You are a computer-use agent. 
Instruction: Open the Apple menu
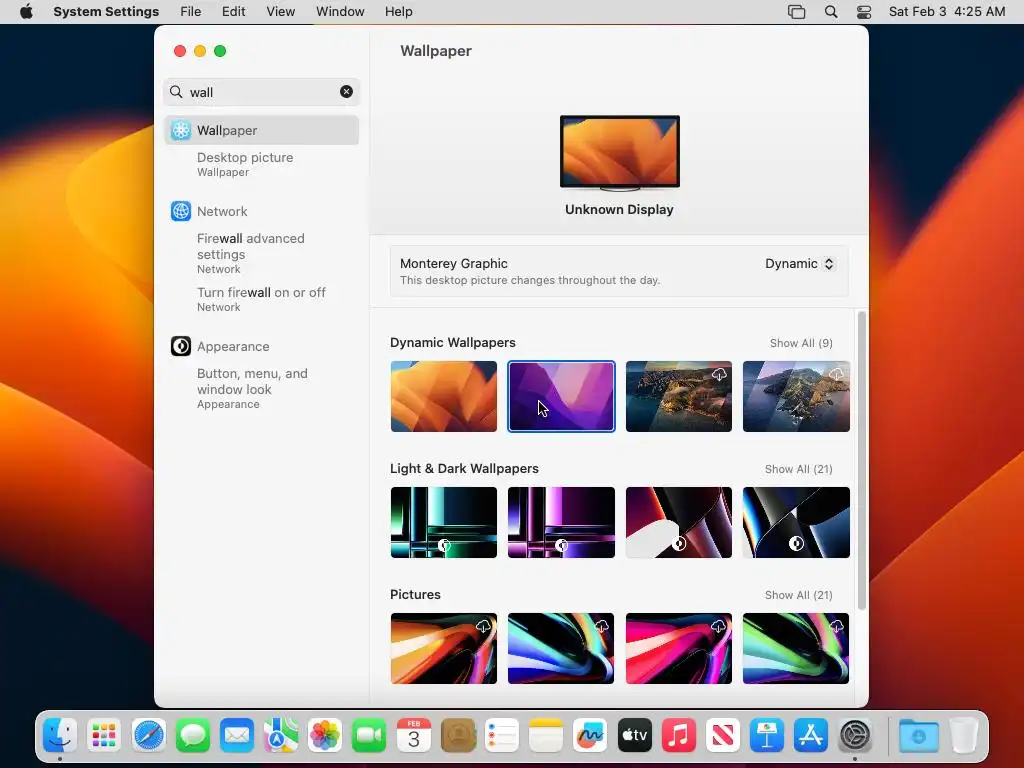[x=26, y=12]
